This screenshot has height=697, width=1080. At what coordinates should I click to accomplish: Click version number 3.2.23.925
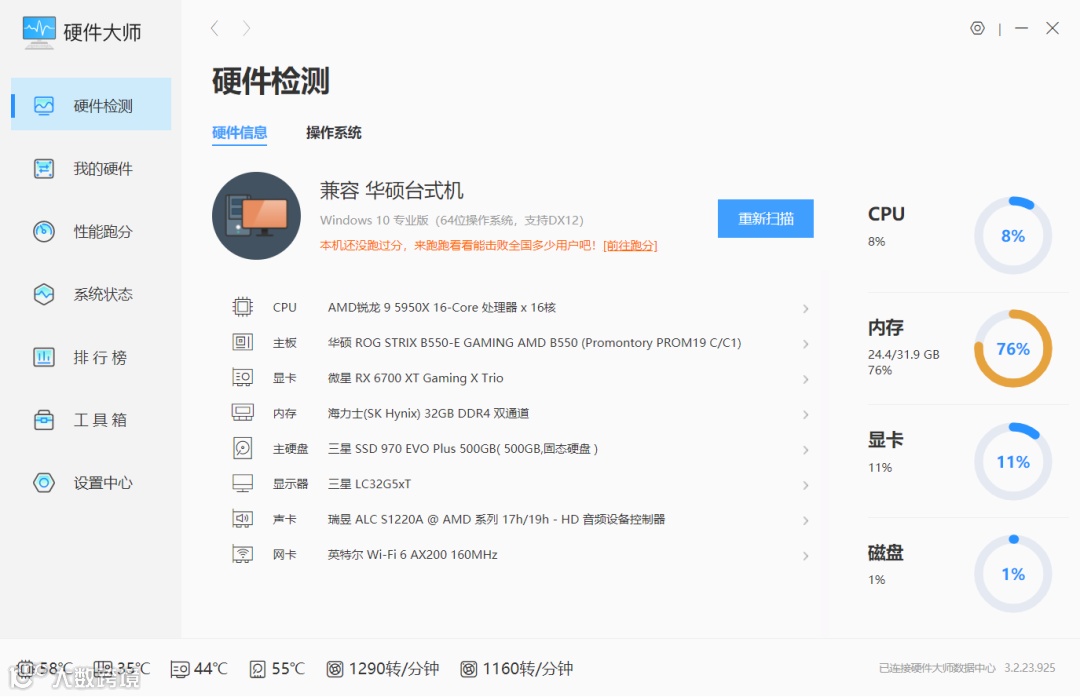coord(1030,668)
